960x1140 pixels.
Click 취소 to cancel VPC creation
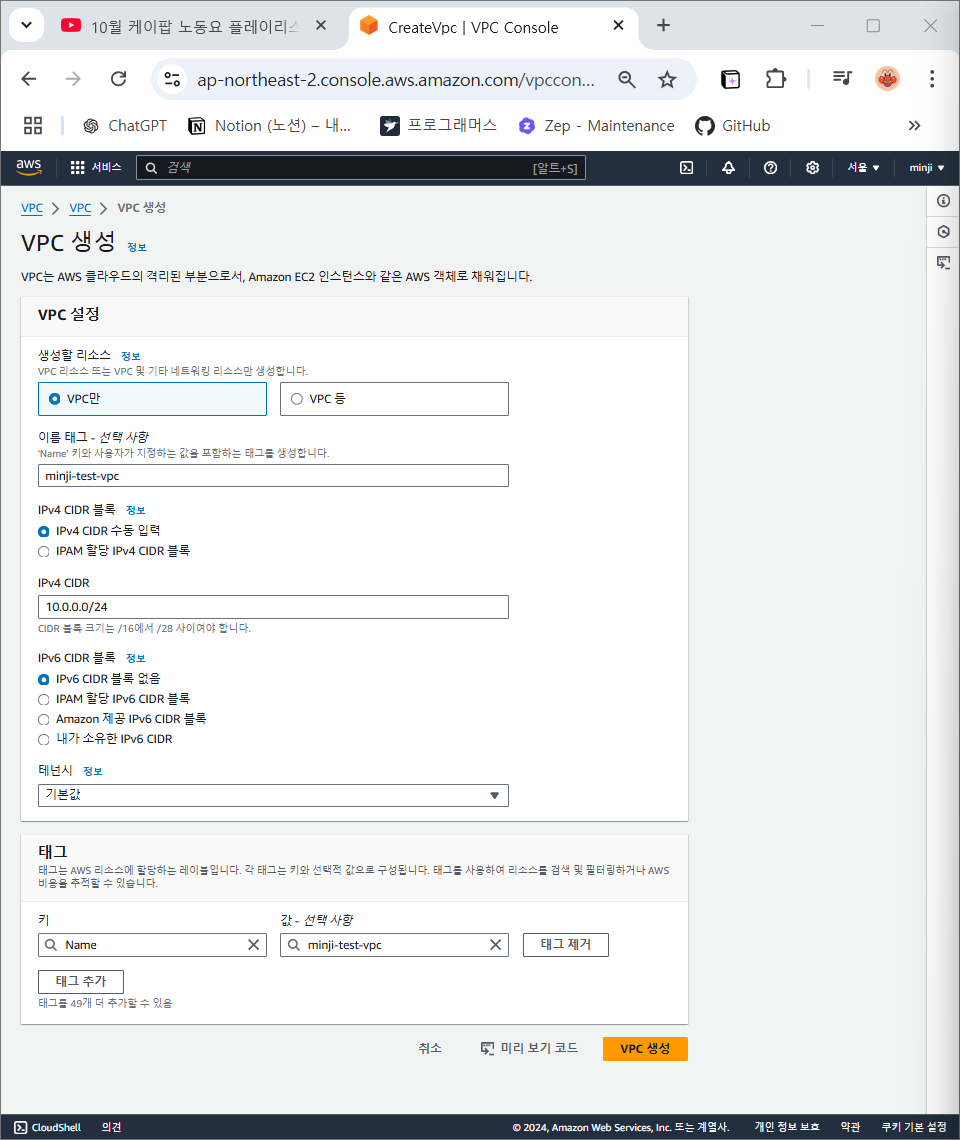click(430, 1048)
